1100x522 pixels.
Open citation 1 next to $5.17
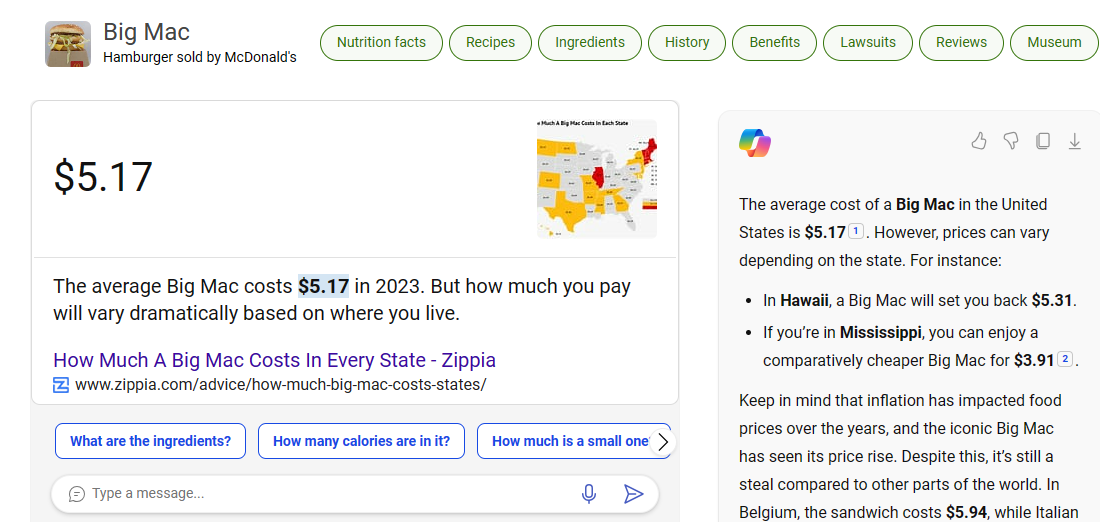pyautogui.click(x=856, y=232)
